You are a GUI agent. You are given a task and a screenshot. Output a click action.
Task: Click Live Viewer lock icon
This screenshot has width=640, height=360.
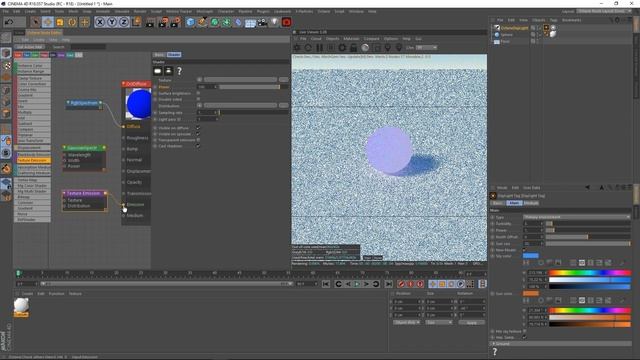pos(353,47)
